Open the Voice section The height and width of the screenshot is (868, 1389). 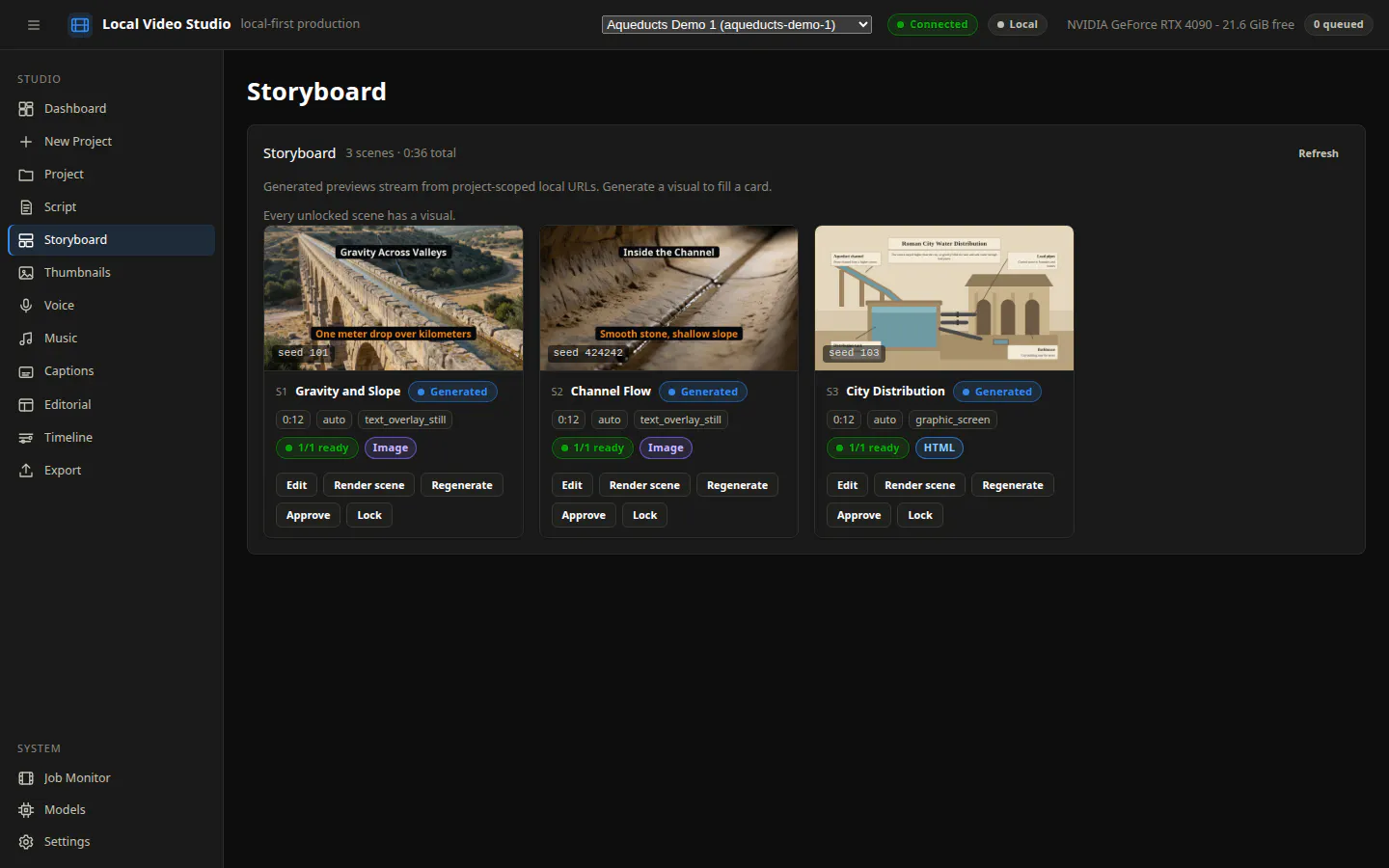point(111,306)
